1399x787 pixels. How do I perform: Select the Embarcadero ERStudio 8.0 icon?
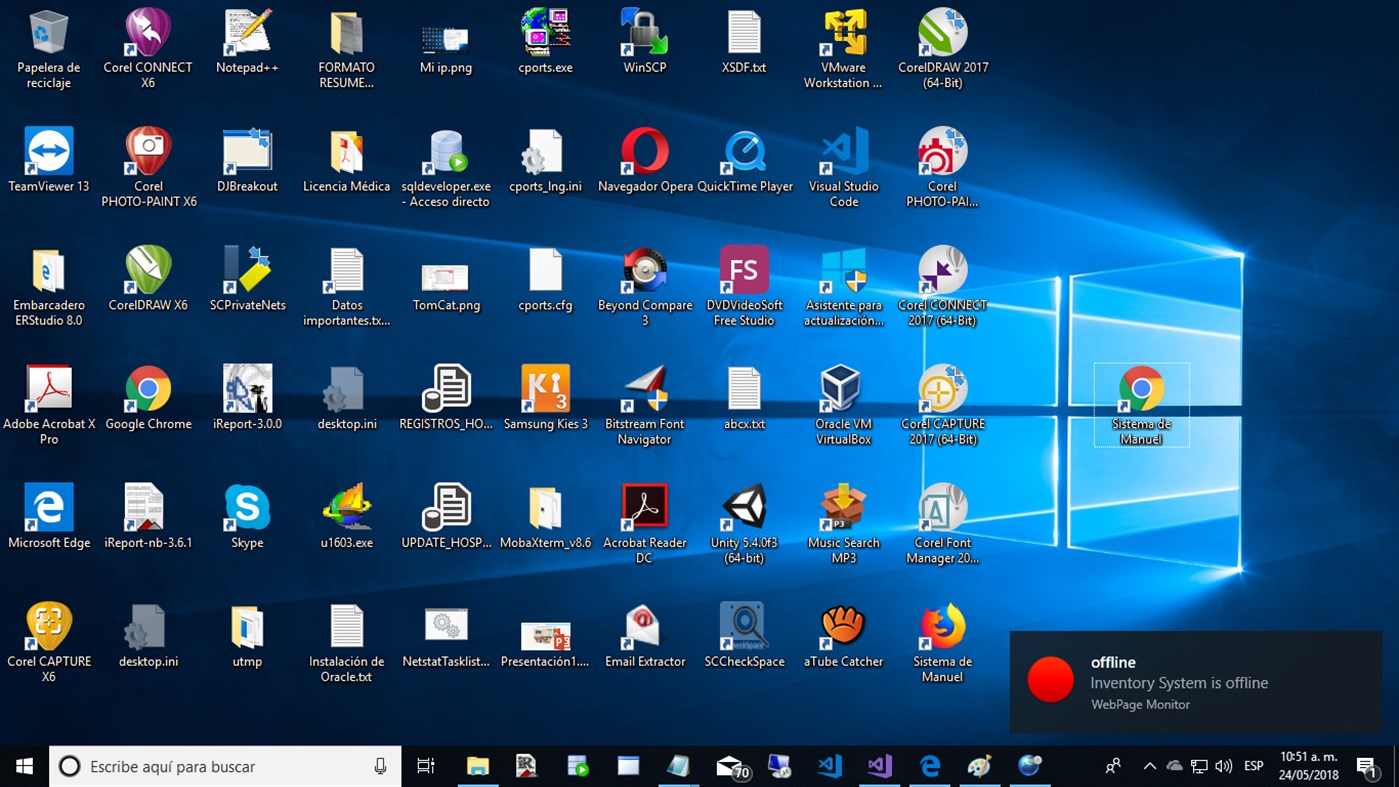[48, 287]
